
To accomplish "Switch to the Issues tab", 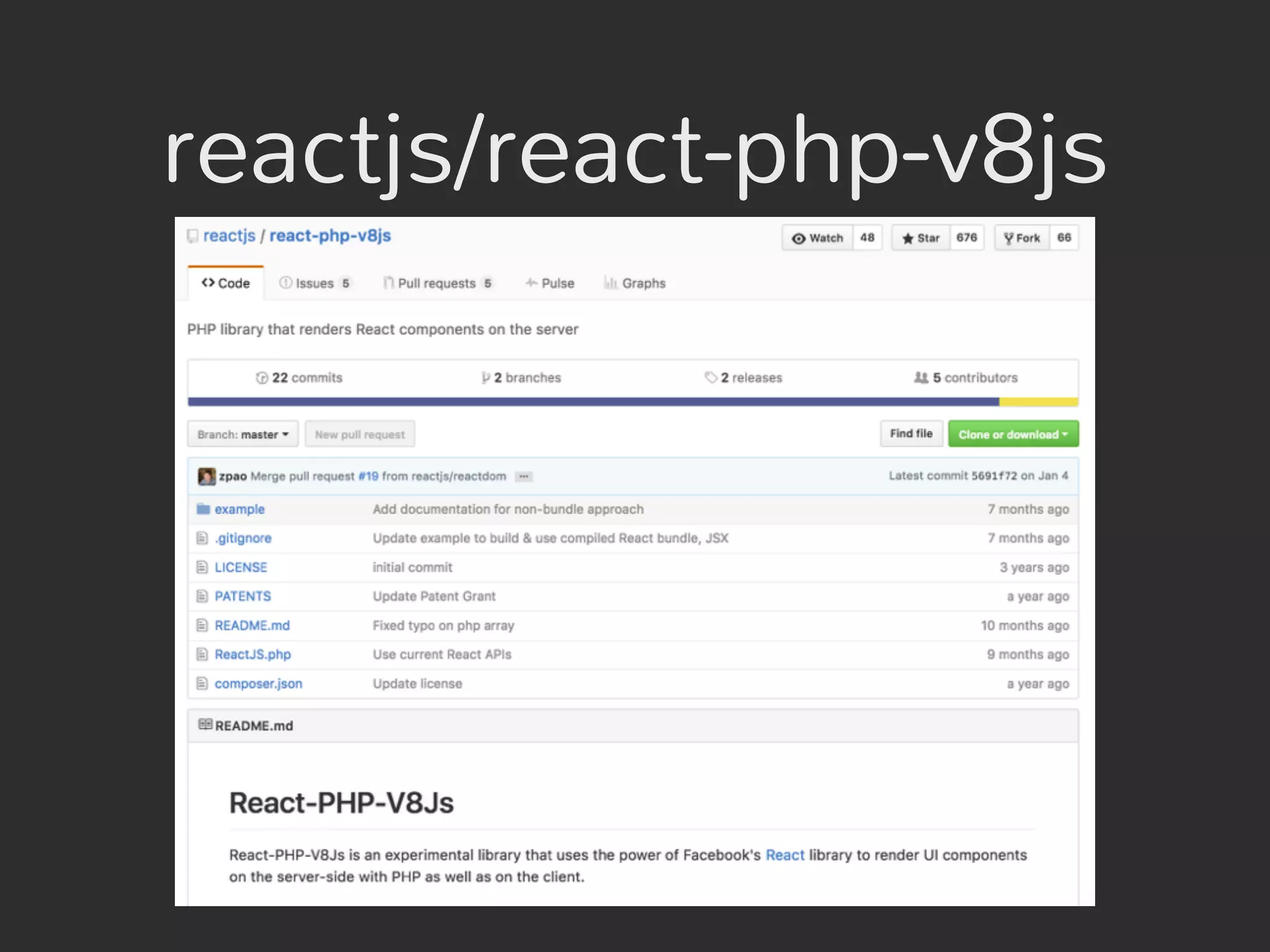I will pos(316,283).
